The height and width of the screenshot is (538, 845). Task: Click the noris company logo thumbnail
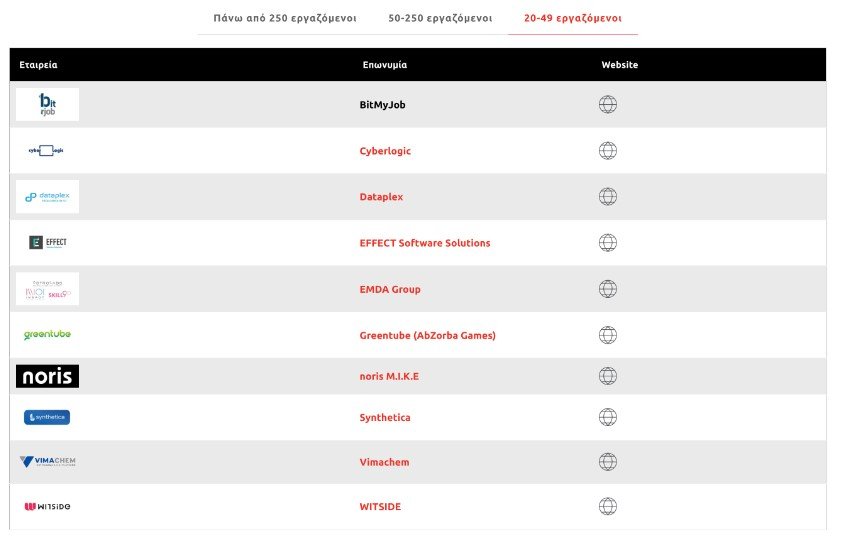point(47,376)
